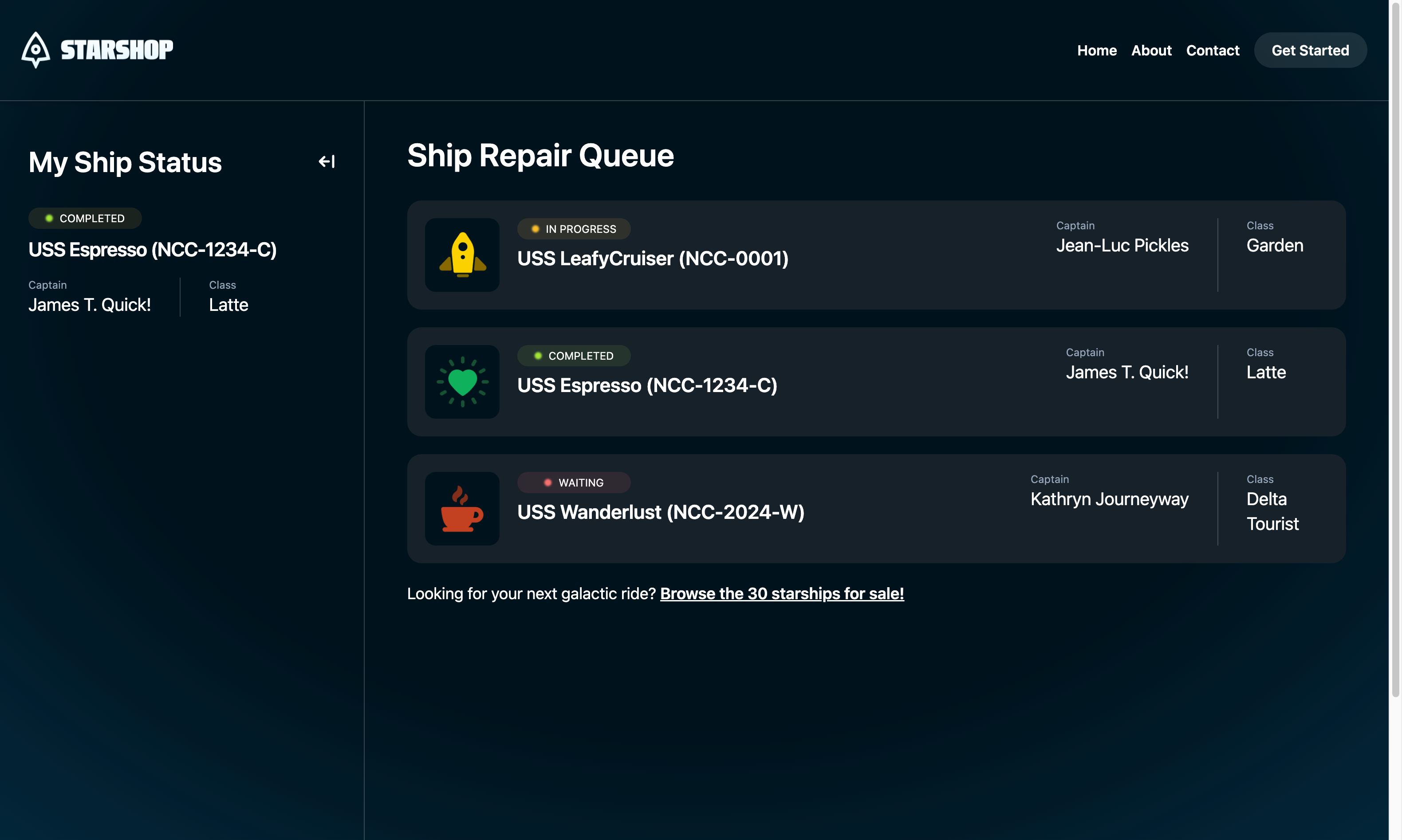Image resolution: width=1402 pixels, height=840 pixels.
Task: Click the Completed dot on USS Espresso card
Action: click(538, 356)
